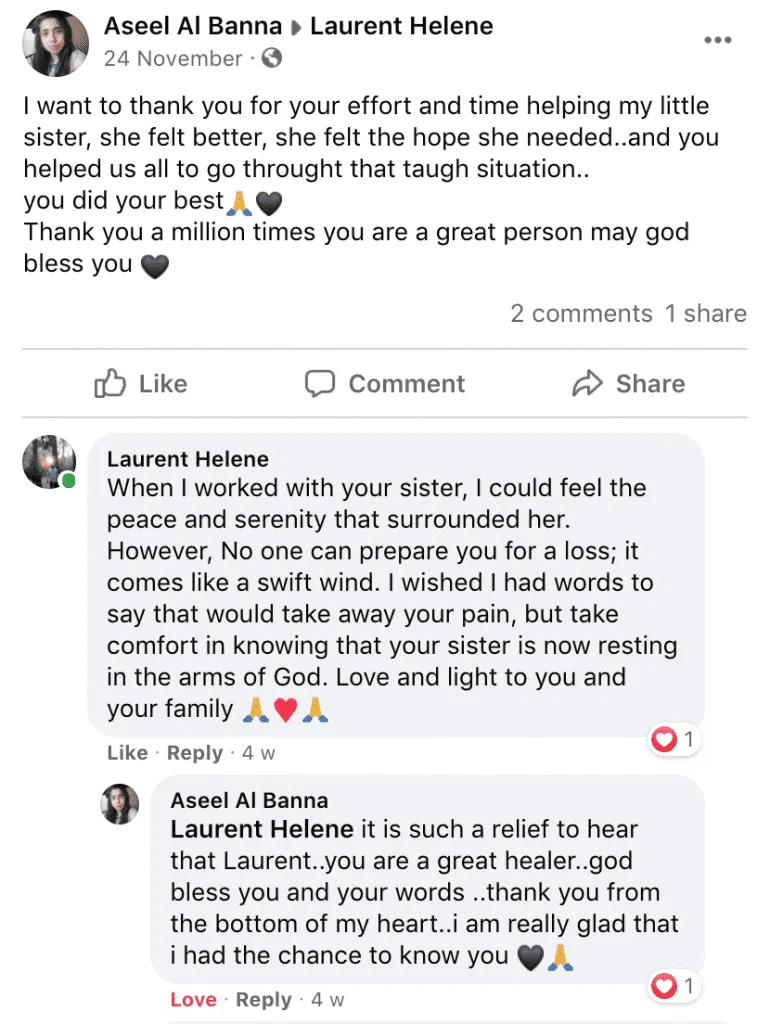Toggle the Love reaction on Aseel's reply

(193, 1000)
